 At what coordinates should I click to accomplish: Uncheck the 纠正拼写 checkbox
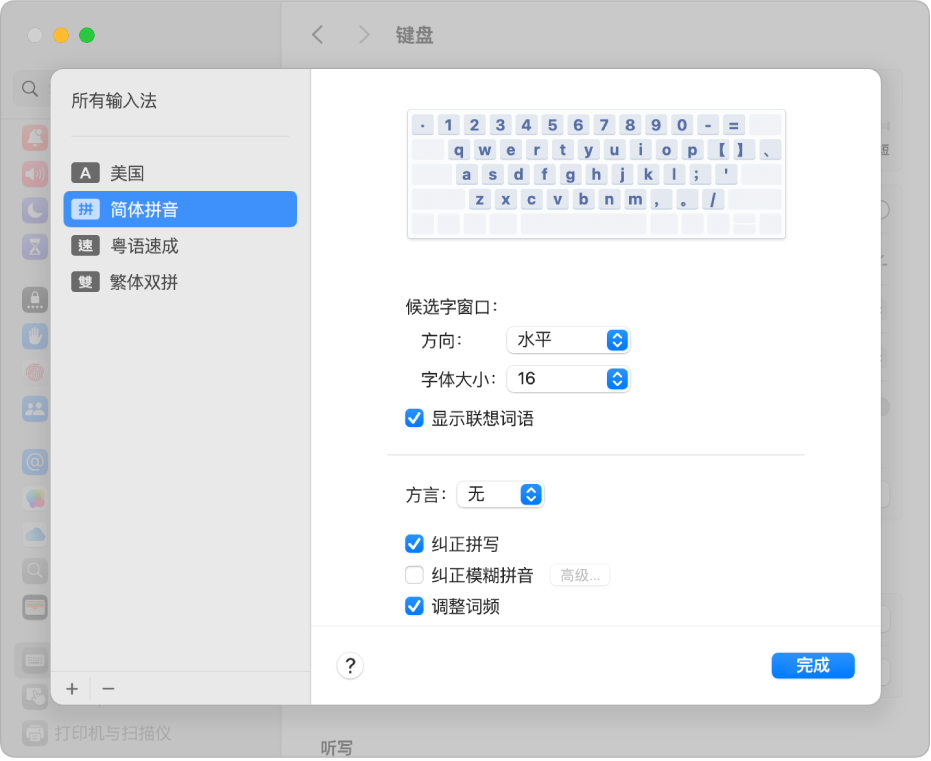click(414, 544)
